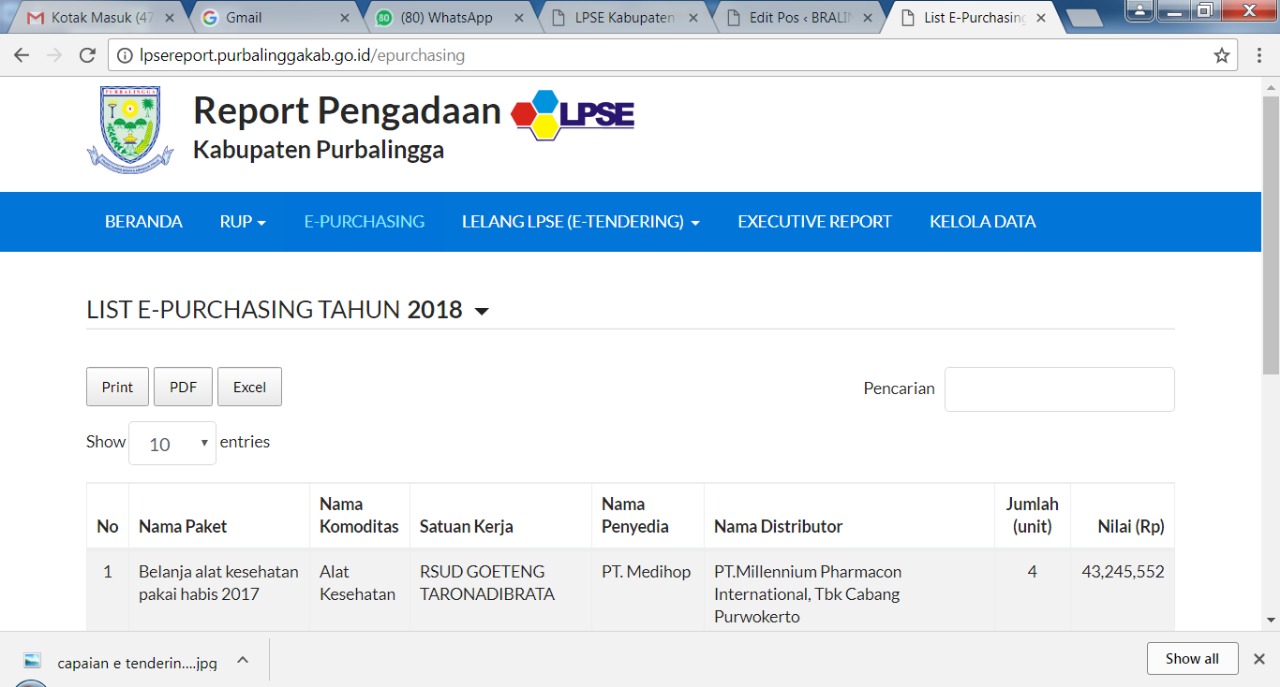Viewport: 1280px width, 687px height.
Task: Open the BERANDA menu item
Action: [x=144, y=222]
